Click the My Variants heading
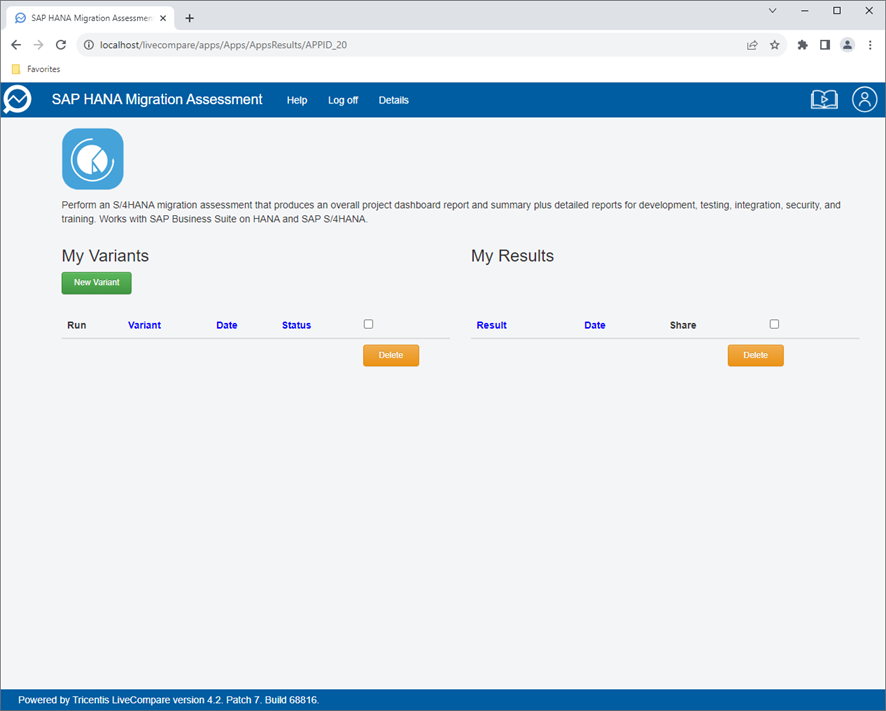 tap(105, 256)
